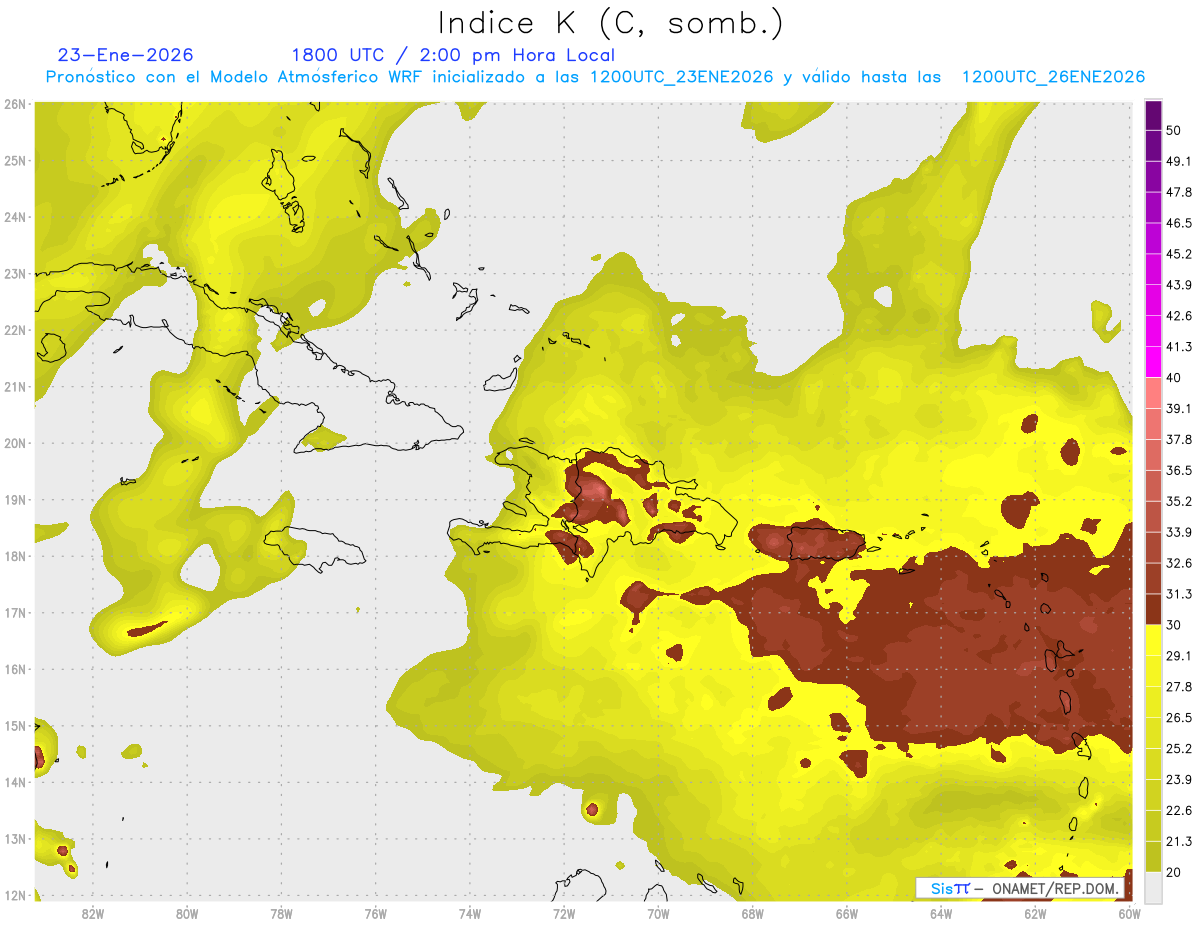This screenshot has width=1200, height=927.
Task: Click the colorbar value "46.5"
Action: [1179, 223]
